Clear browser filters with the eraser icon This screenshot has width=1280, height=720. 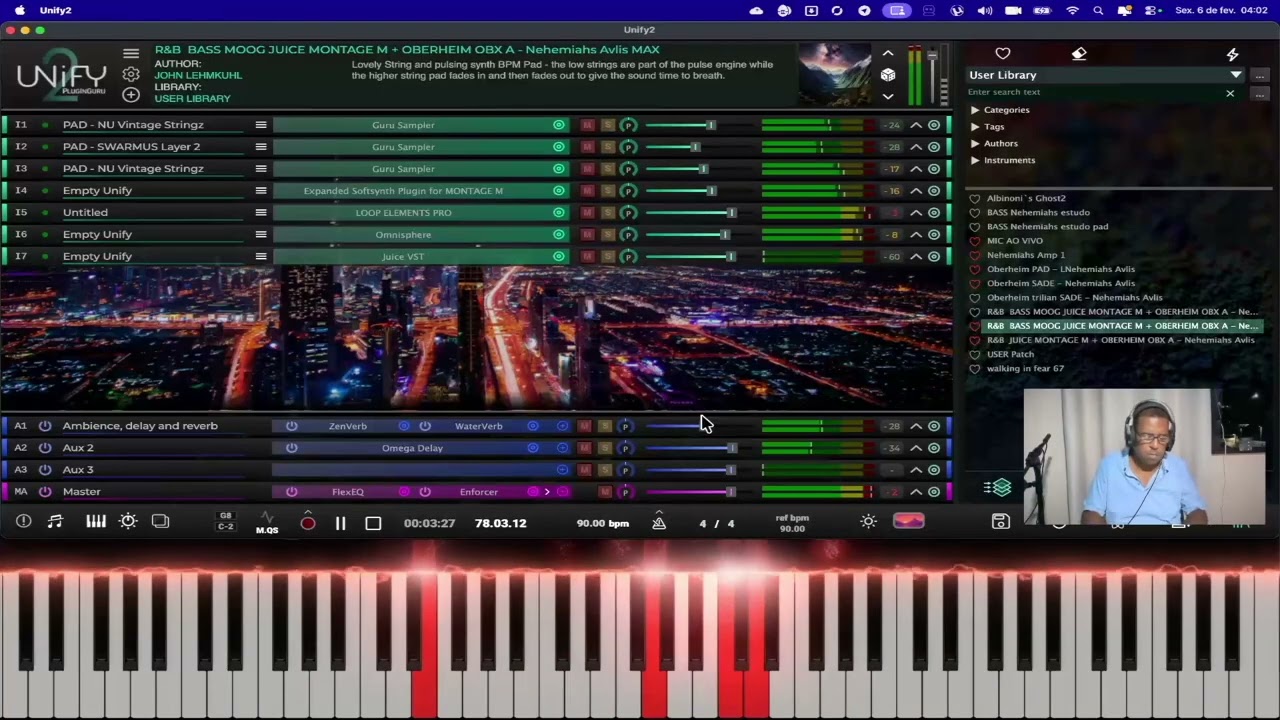coord(1079,54)
